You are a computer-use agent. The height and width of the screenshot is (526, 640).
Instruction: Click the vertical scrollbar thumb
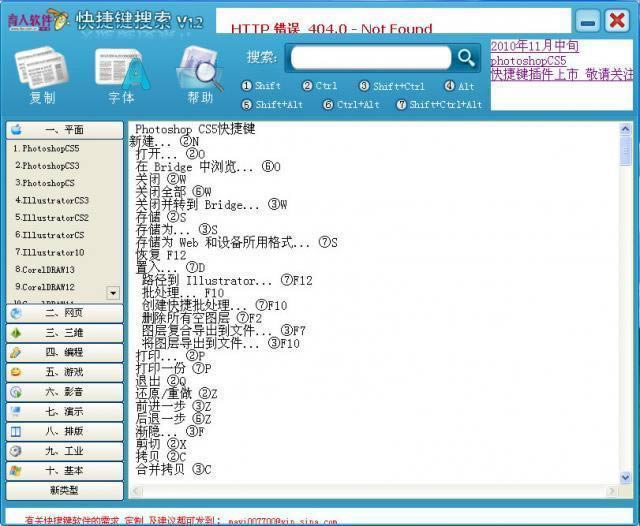click(x=625, y=151)
